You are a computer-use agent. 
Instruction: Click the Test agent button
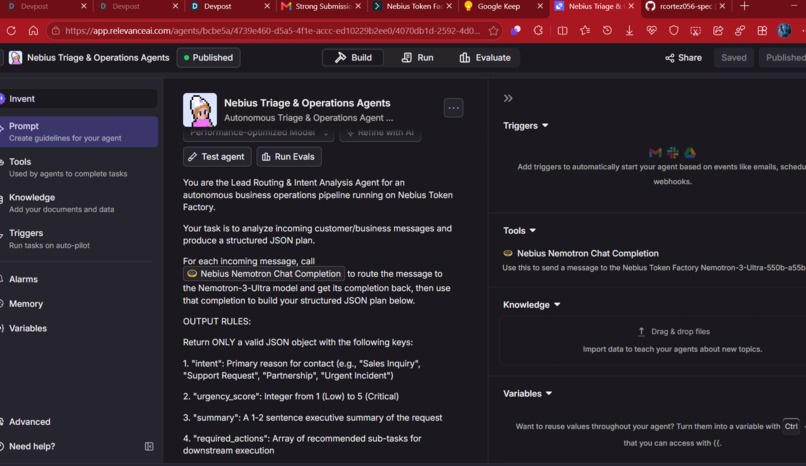click(x=217, y=157)
